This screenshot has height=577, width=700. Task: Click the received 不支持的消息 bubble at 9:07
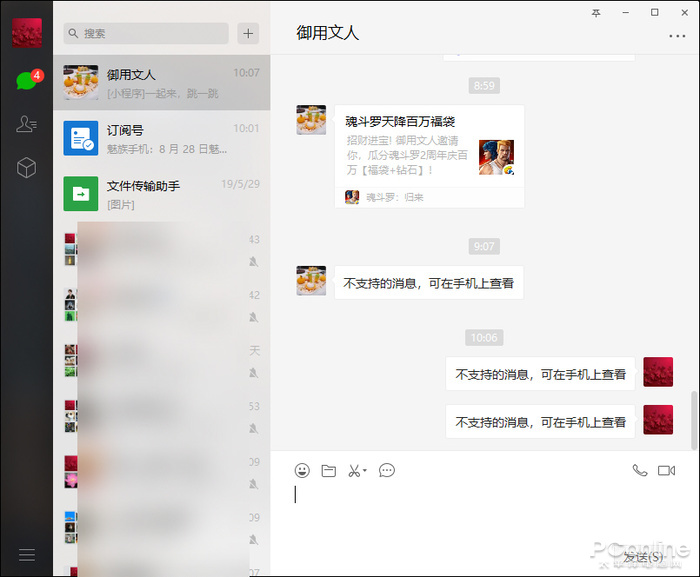click(429, 283)
